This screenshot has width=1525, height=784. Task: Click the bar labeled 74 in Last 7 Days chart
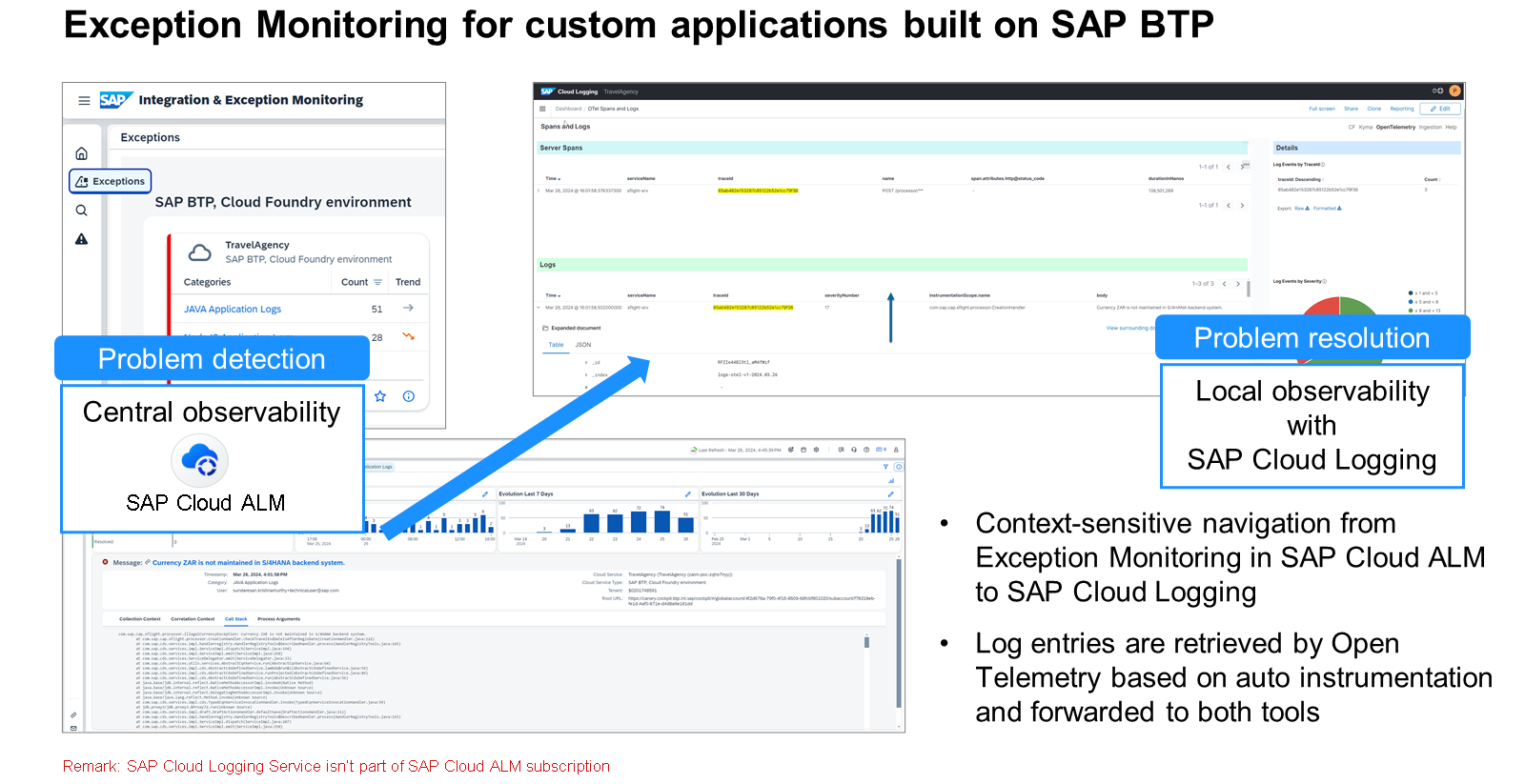[x=663, y=521]
